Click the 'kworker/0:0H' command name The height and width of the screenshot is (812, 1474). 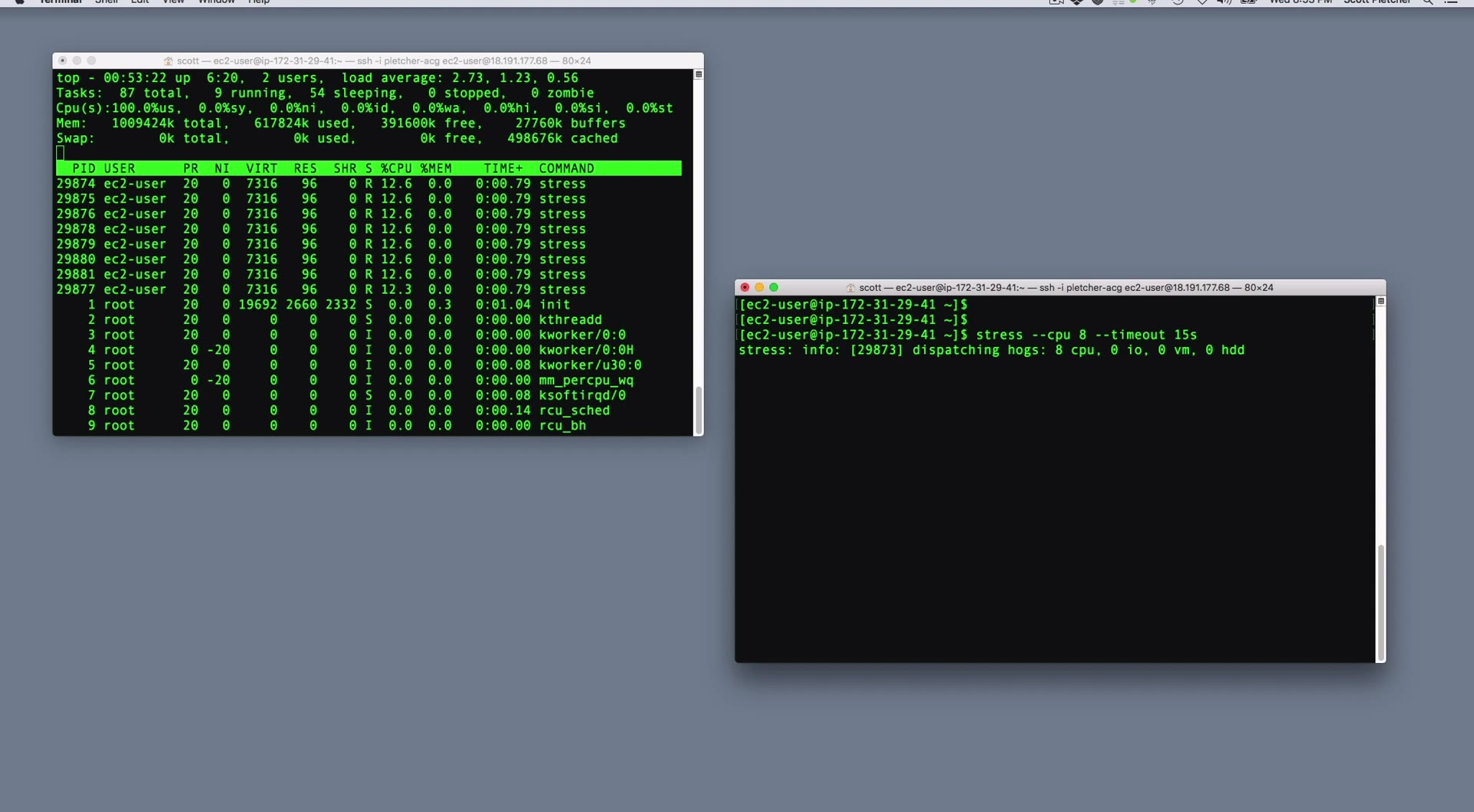587,350
